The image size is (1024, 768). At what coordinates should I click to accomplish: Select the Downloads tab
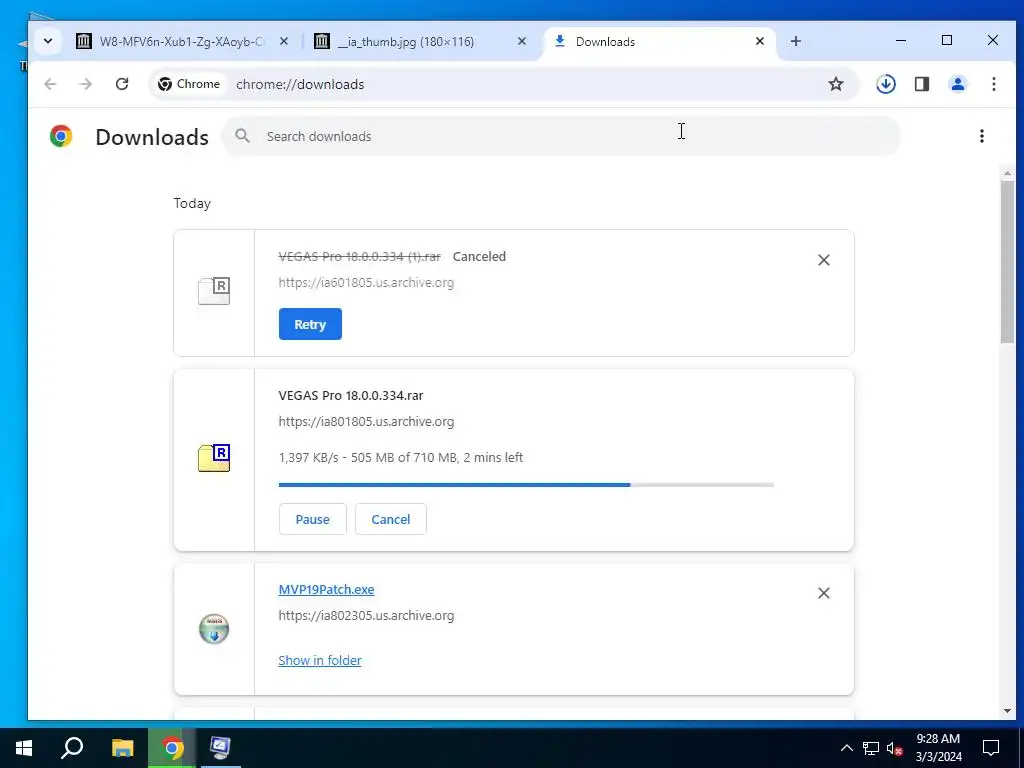[x=660, y=41]
